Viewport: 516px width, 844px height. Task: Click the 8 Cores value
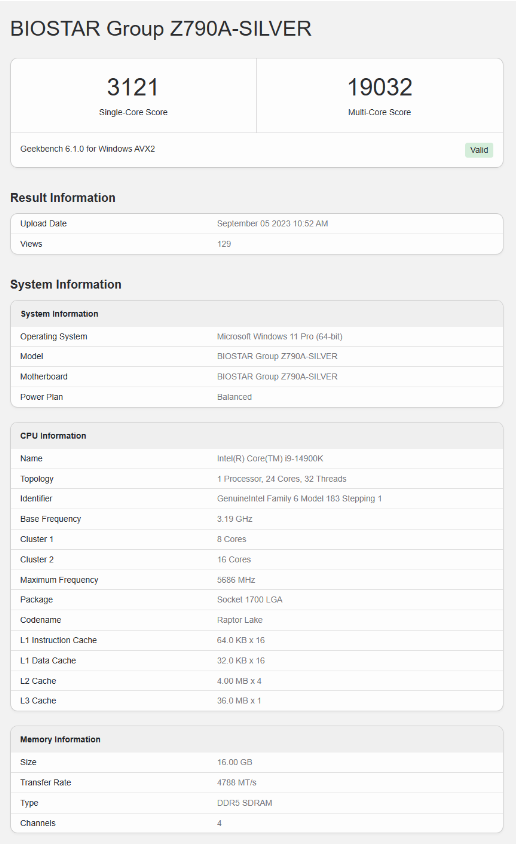[231, 539]
